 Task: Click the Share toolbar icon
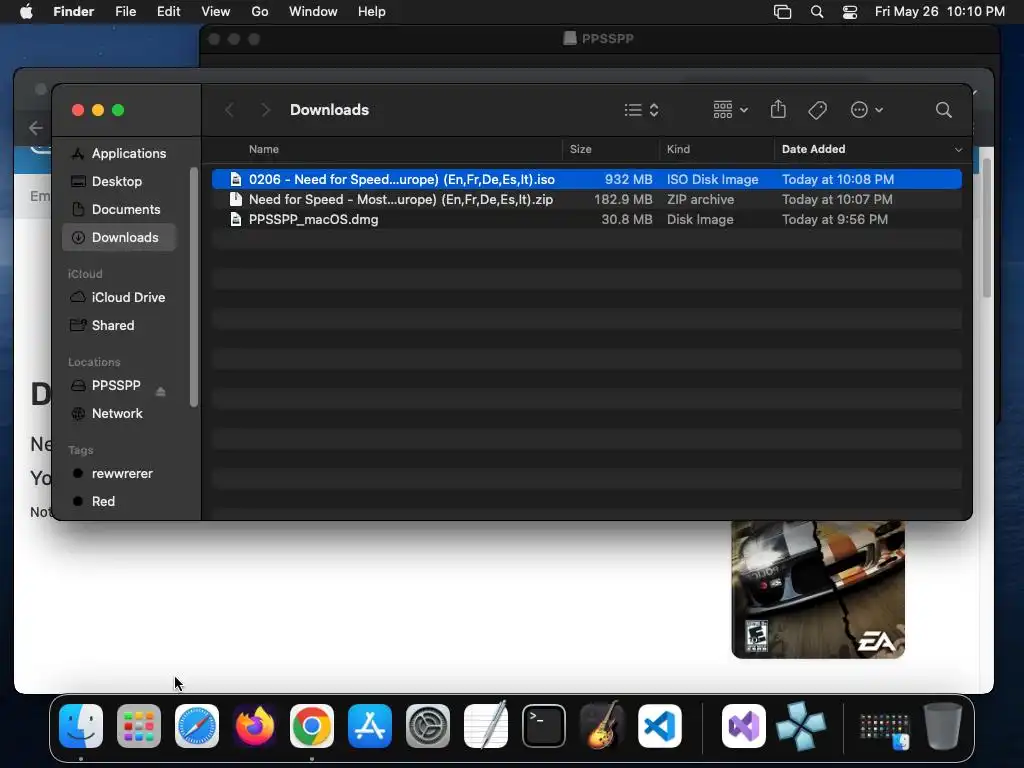click(778, 109)
